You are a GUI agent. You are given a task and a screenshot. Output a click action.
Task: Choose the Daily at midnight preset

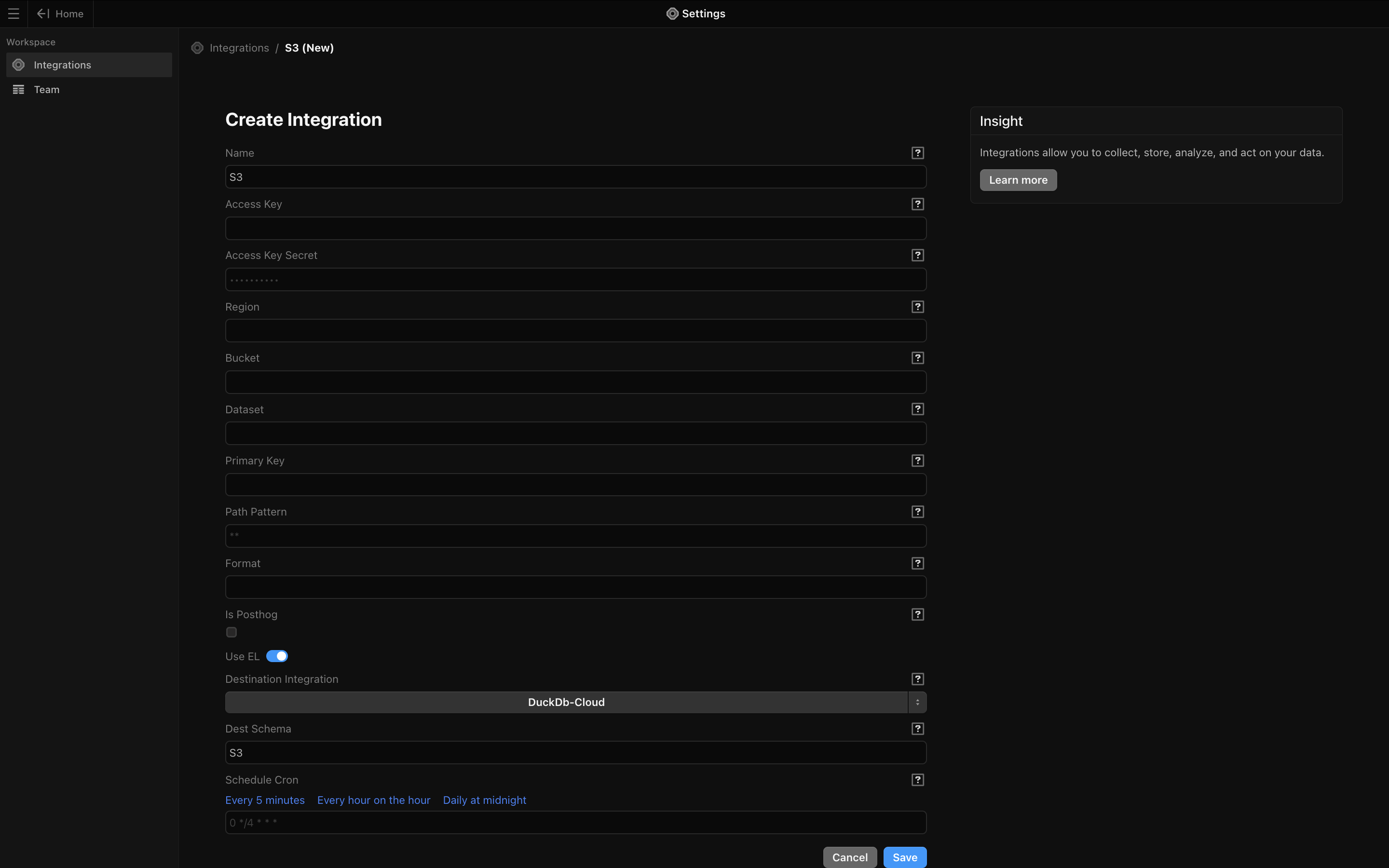(x=484, y=800)
